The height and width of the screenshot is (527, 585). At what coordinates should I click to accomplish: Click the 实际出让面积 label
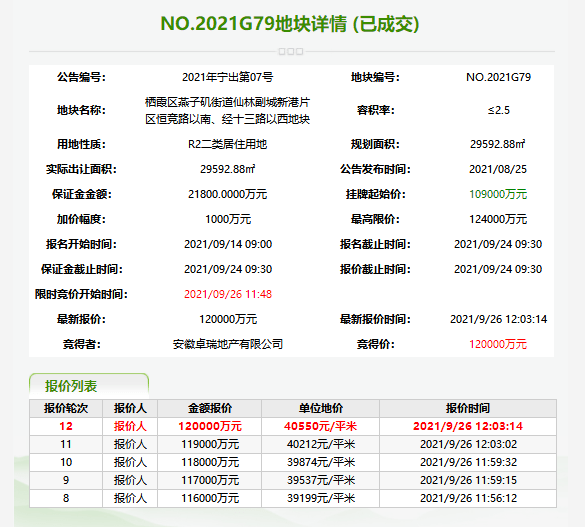pyautogui.click(x=81, y=169)
